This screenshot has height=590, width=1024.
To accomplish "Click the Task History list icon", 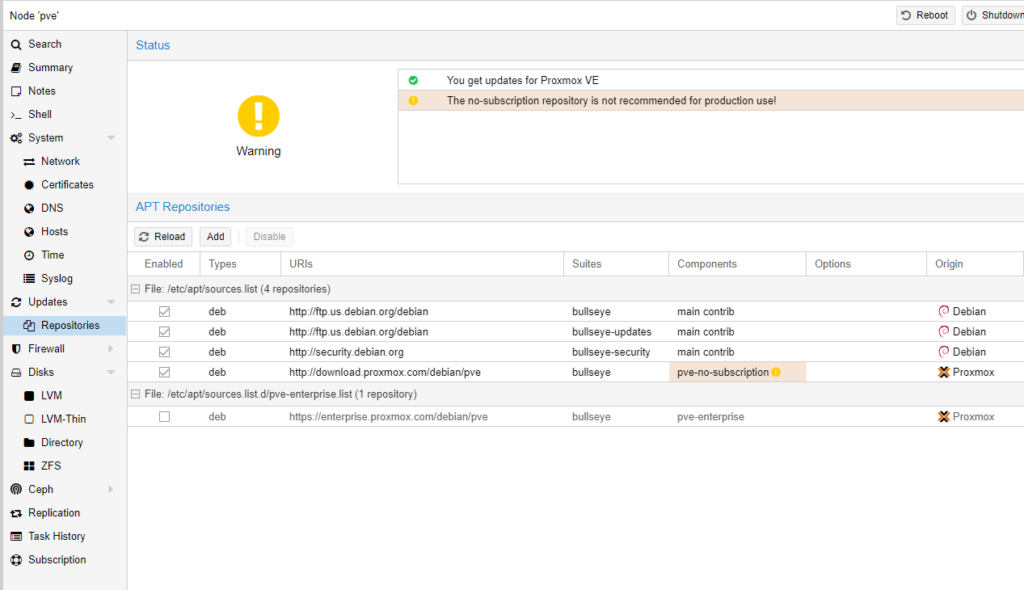I will [x=16, y=536].
